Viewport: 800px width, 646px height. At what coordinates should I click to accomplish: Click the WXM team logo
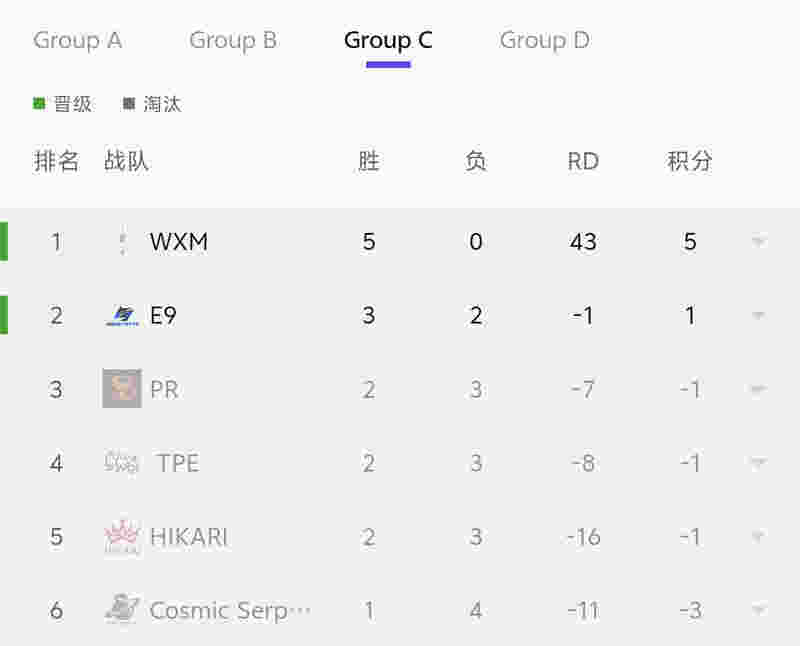tap(122, 242)
